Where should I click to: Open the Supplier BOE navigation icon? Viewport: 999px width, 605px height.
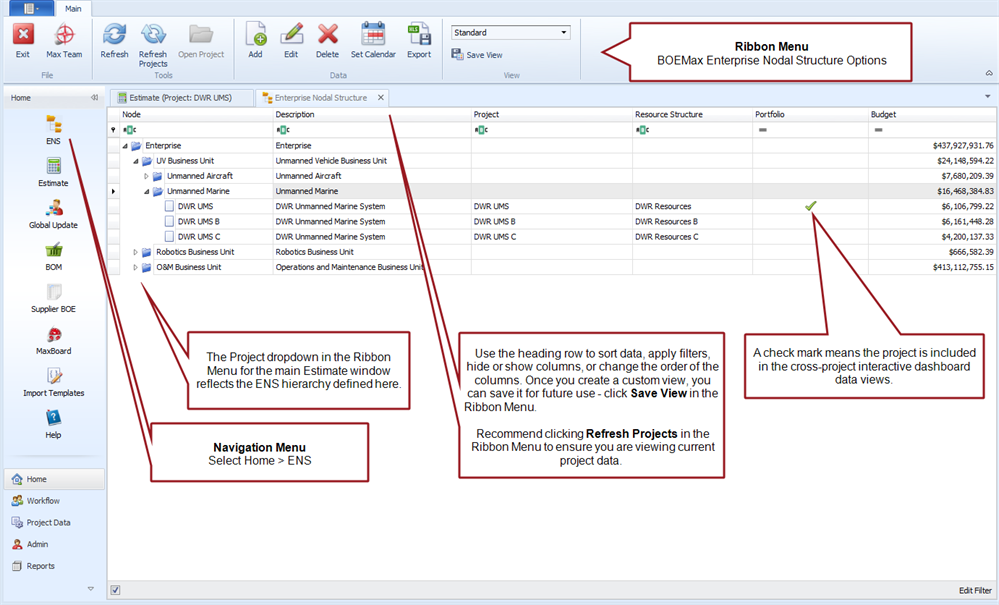click(53, 297)
